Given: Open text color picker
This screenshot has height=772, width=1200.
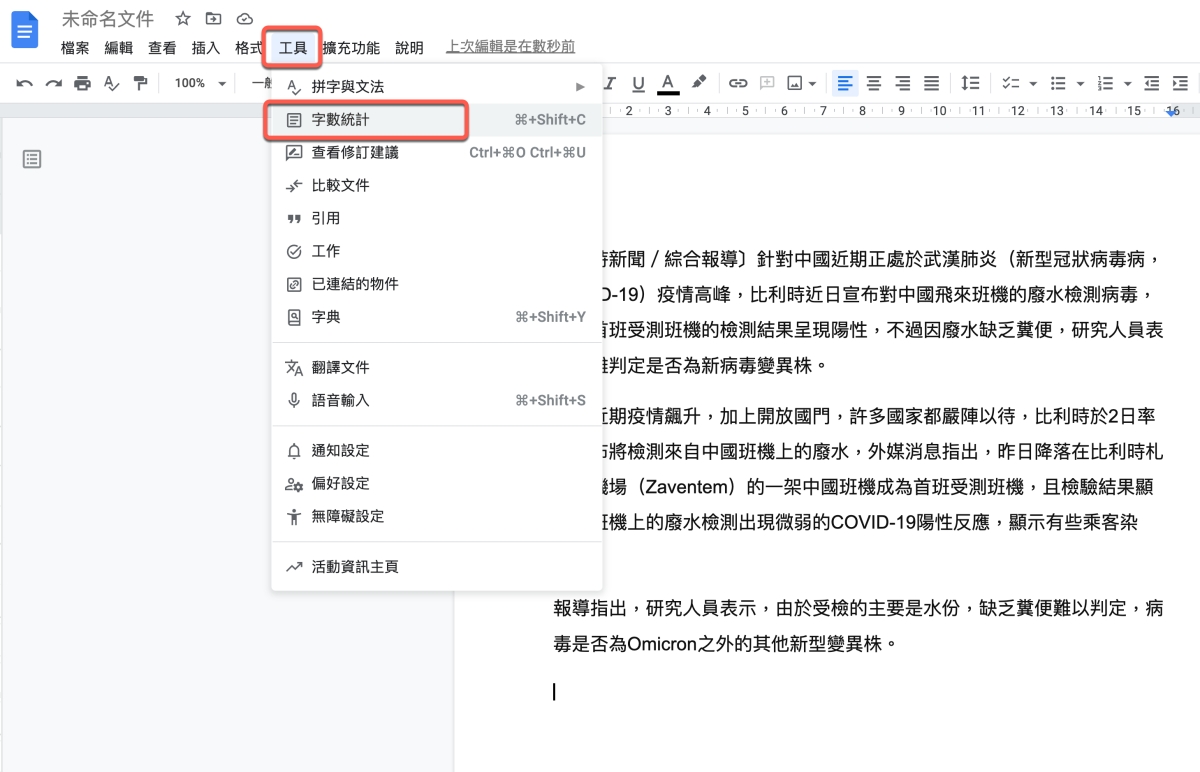Looking at the screenshot, I should tap(668, 83).
